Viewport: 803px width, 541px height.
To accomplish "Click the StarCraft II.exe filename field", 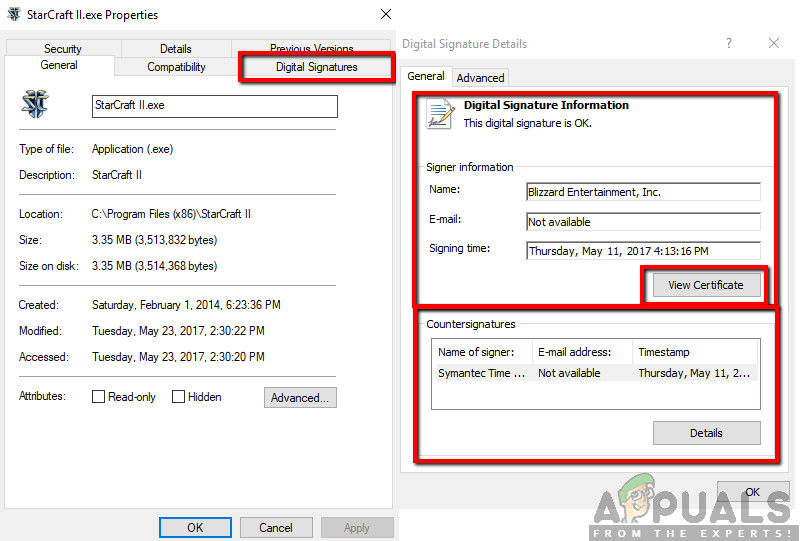I will click(215, 106).
